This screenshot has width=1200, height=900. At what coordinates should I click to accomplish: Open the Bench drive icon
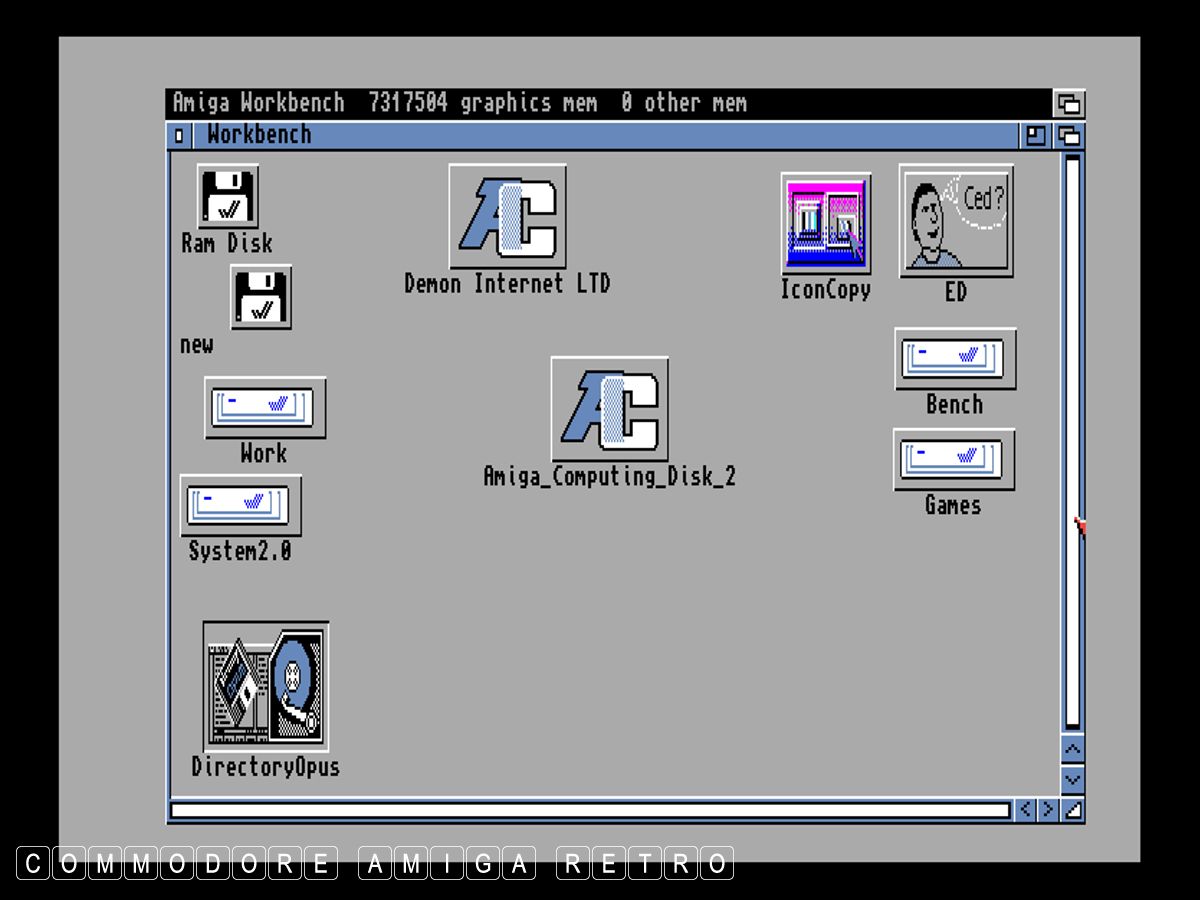point(955,358)
